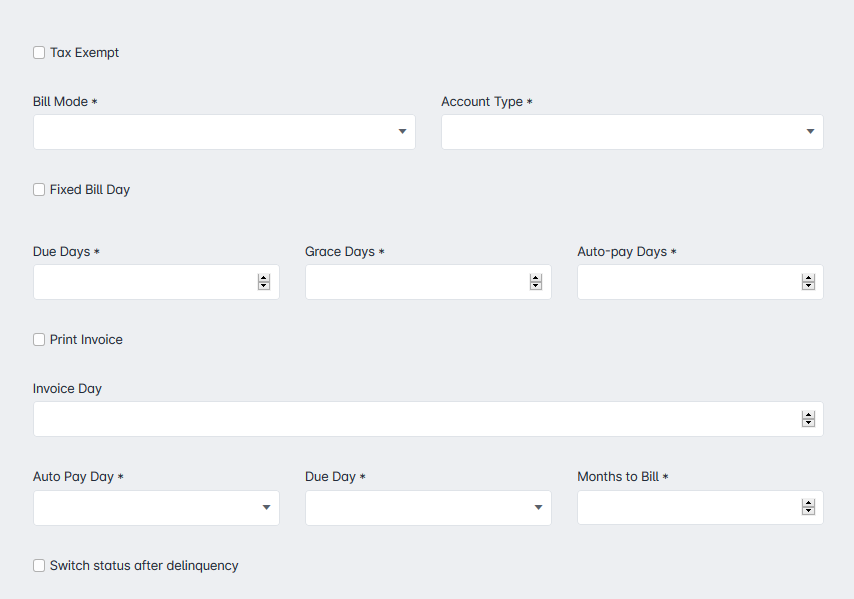854x599 pixels.
Task: Click into the Invoice Day field
Action: [x=428, y=419]
